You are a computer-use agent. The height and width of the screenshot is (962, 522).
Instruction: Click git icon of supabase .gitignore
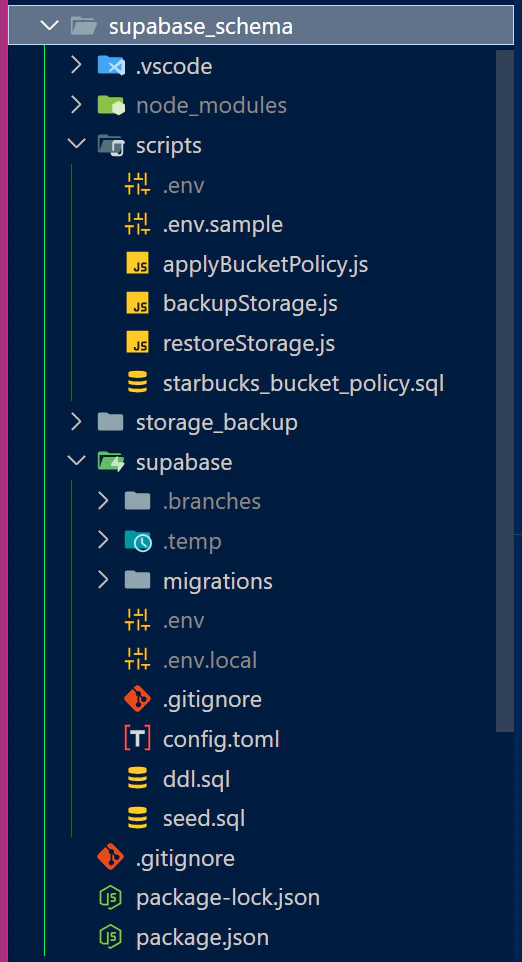point(137,699)
